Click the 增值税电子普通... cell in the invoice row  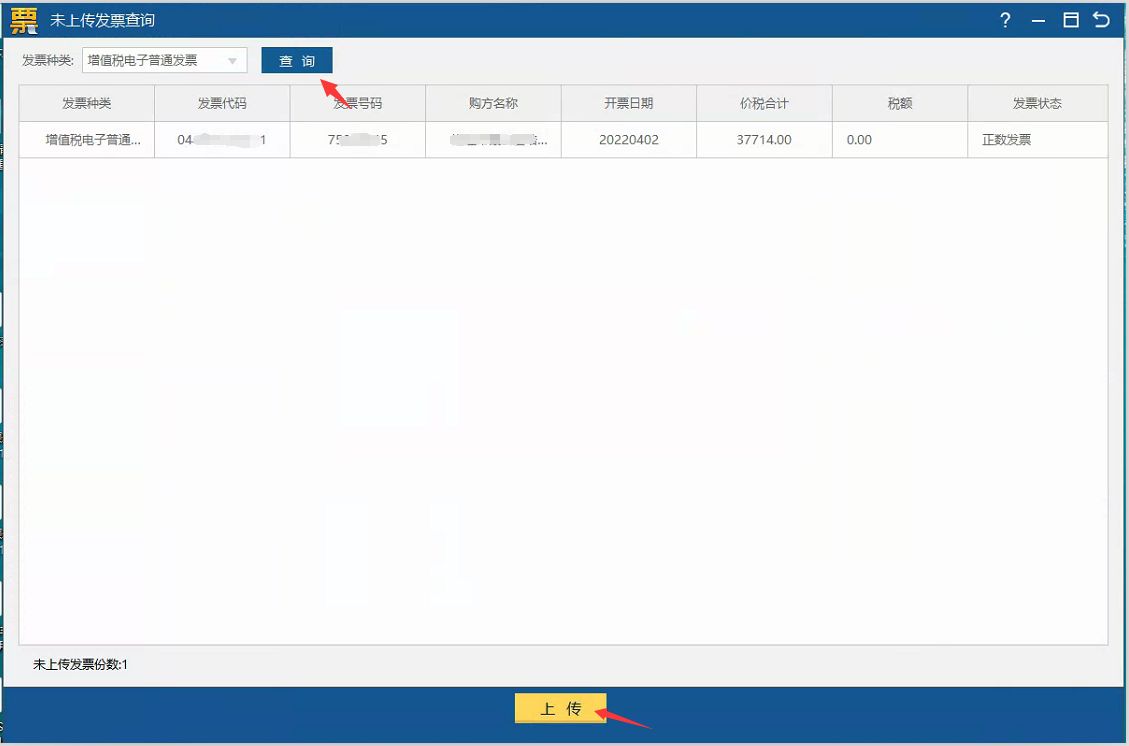click(x=93, y=140)
